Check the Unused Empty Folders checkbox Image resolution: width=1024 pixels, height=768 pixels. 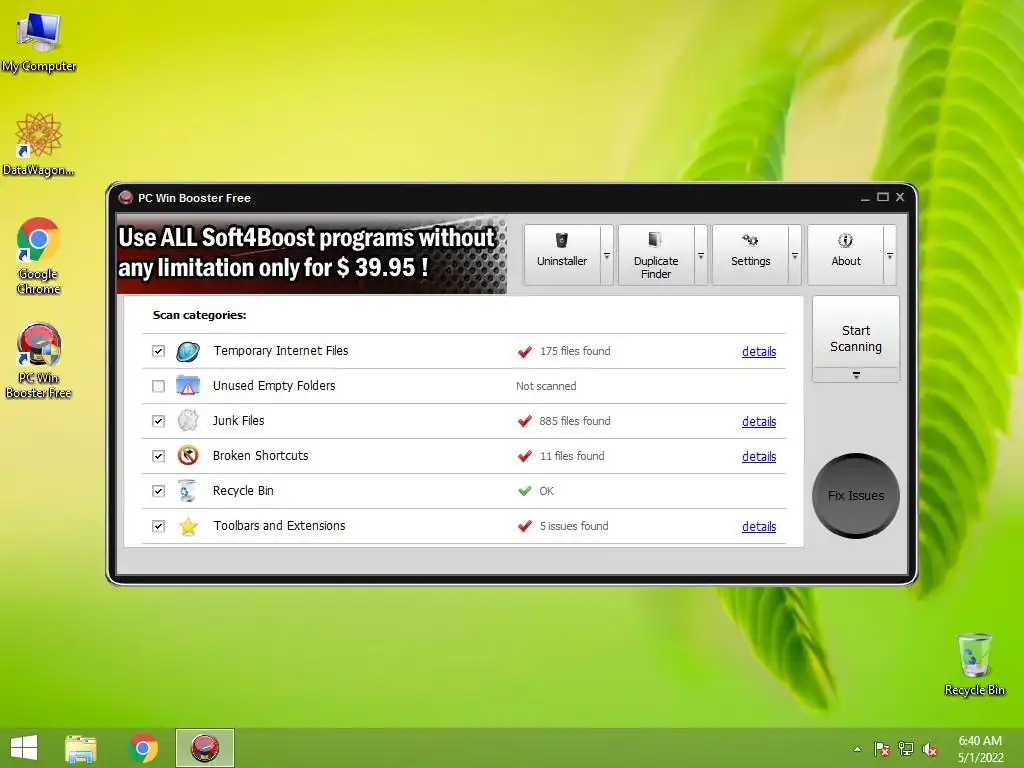(158, 386)
